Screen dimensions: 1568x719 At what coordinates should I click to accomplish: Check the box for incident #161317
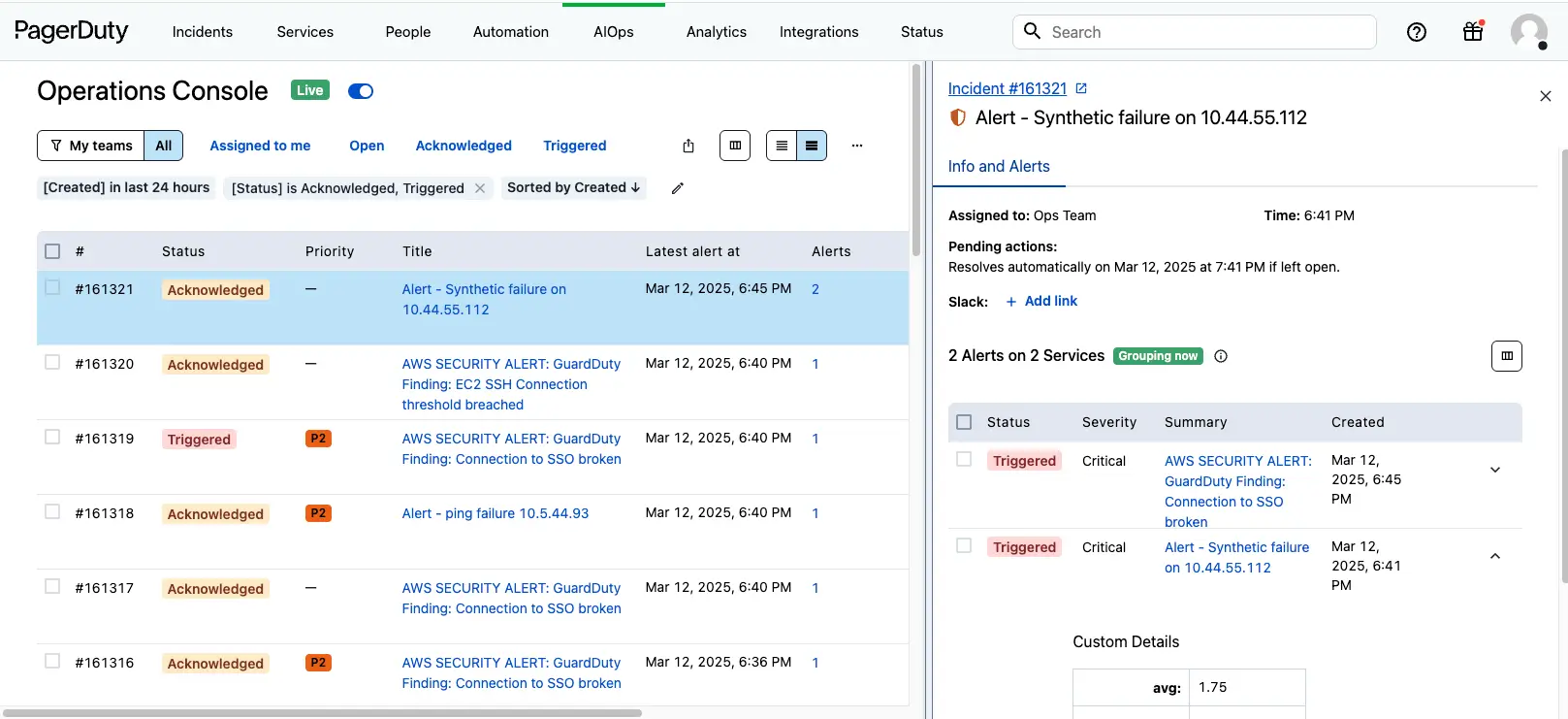point(52,586)
